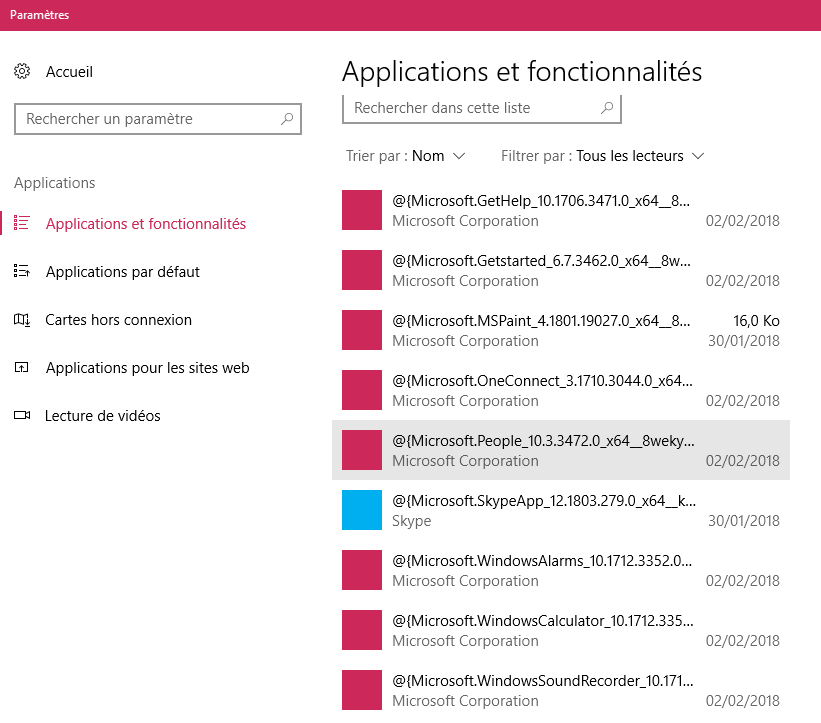
Task: Click the magnifier in the app list search box
Action: click(x=608, y=108)
